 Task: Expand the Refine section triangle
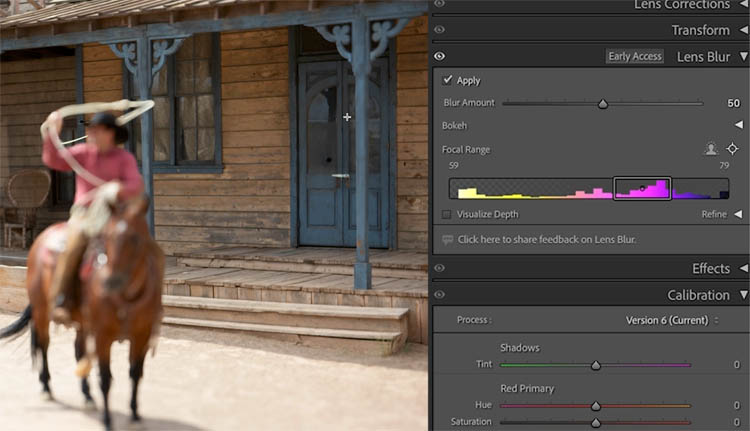(x=739, y=214)
